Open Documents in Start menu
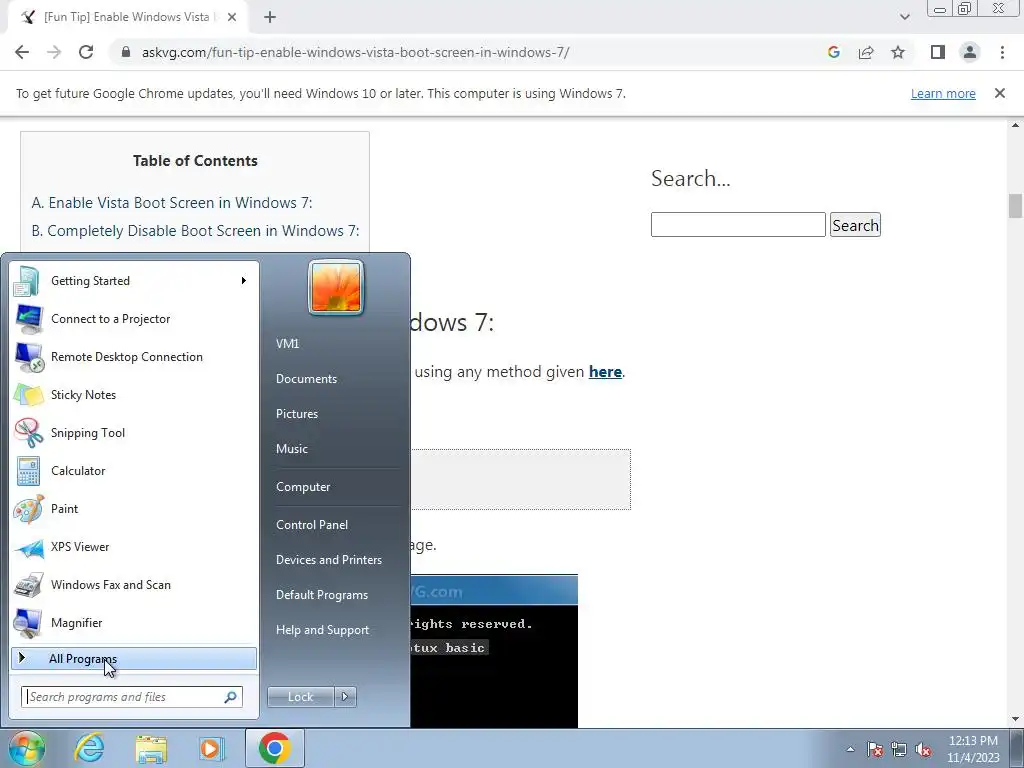The width and height of the screenshot is (1024, 768). pyautogui.click(x=306, y=379)
